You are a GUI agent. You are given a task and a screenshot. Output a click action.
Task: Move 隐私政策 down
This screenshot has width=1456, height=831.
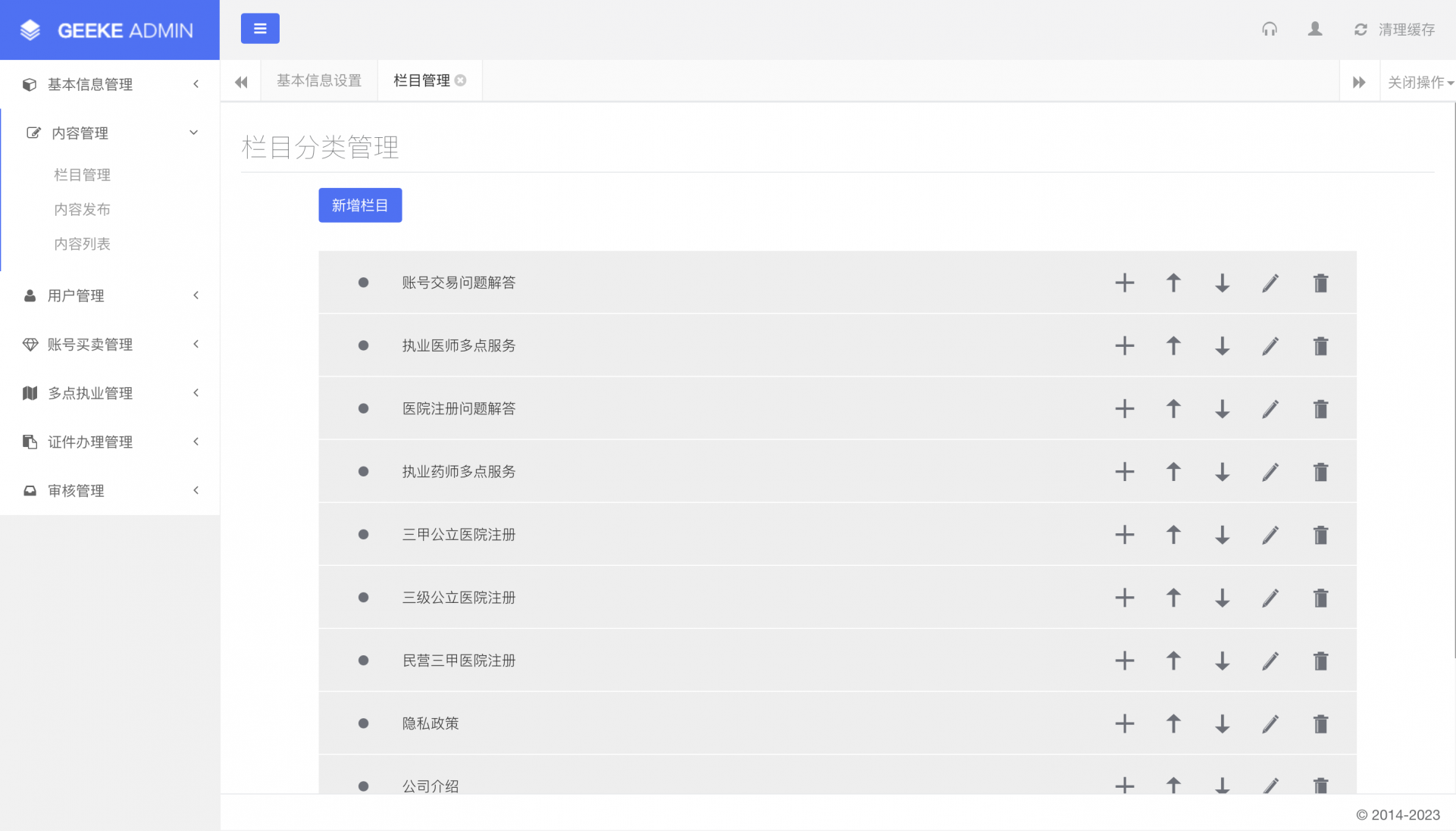(x=1223, y=723)
